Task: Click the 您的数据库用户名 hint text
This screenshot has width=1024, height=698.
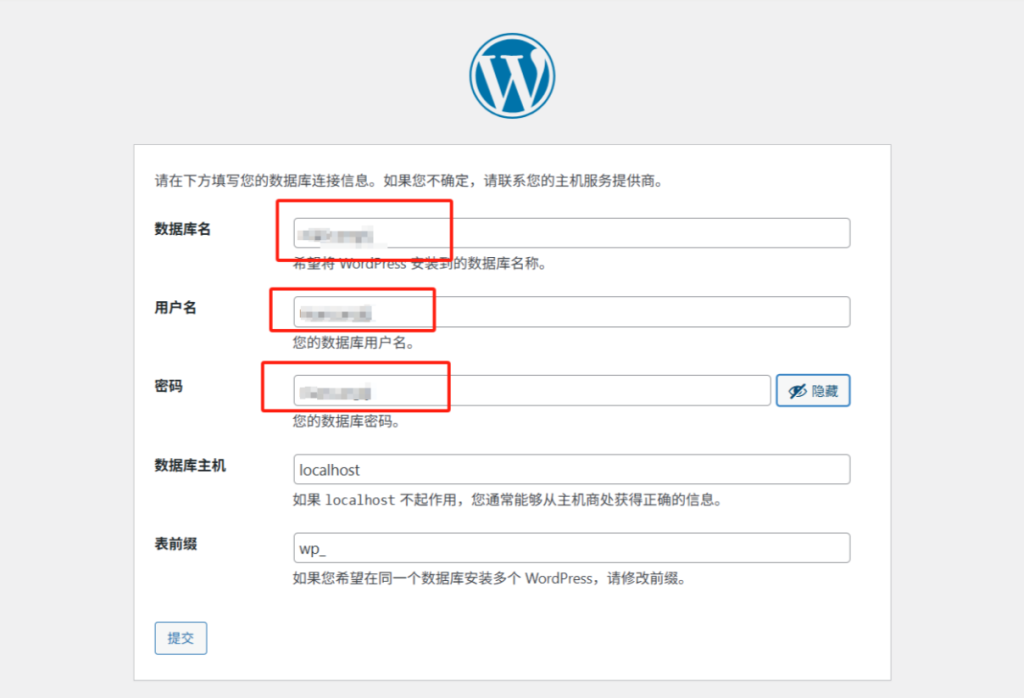Action: pyautogui.click(x=353, y=343)
